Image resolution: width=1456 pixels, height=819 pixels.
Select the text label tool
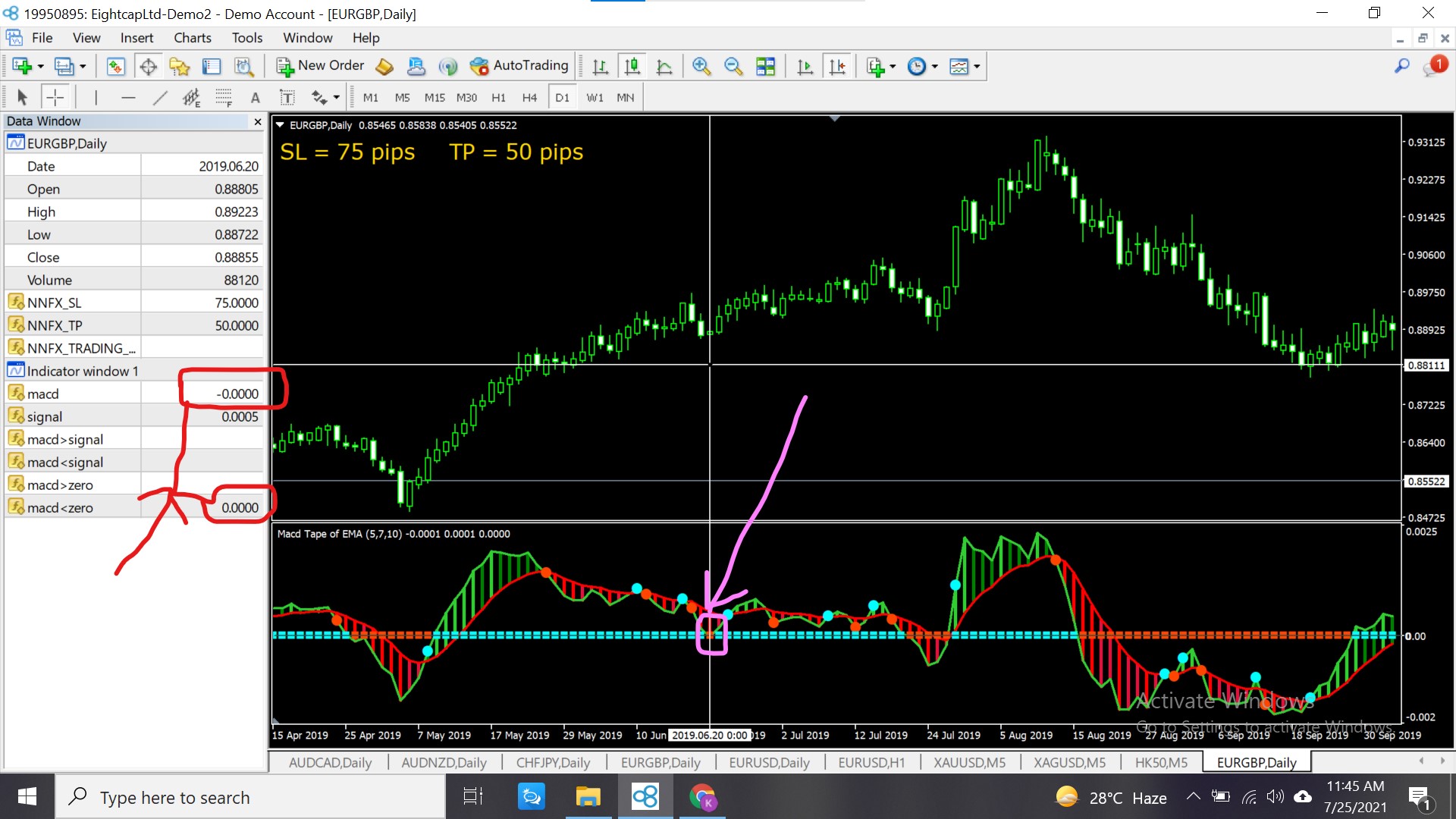click(x=287, y=97)
